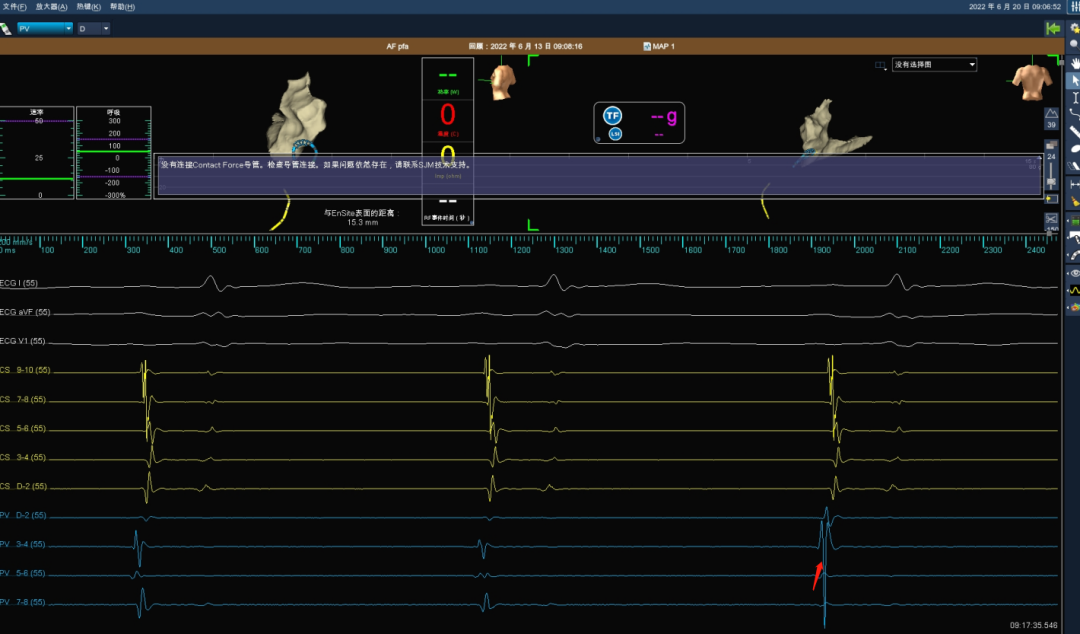
Task: Open the D electrode dropdown
Action: click(93, 29)
